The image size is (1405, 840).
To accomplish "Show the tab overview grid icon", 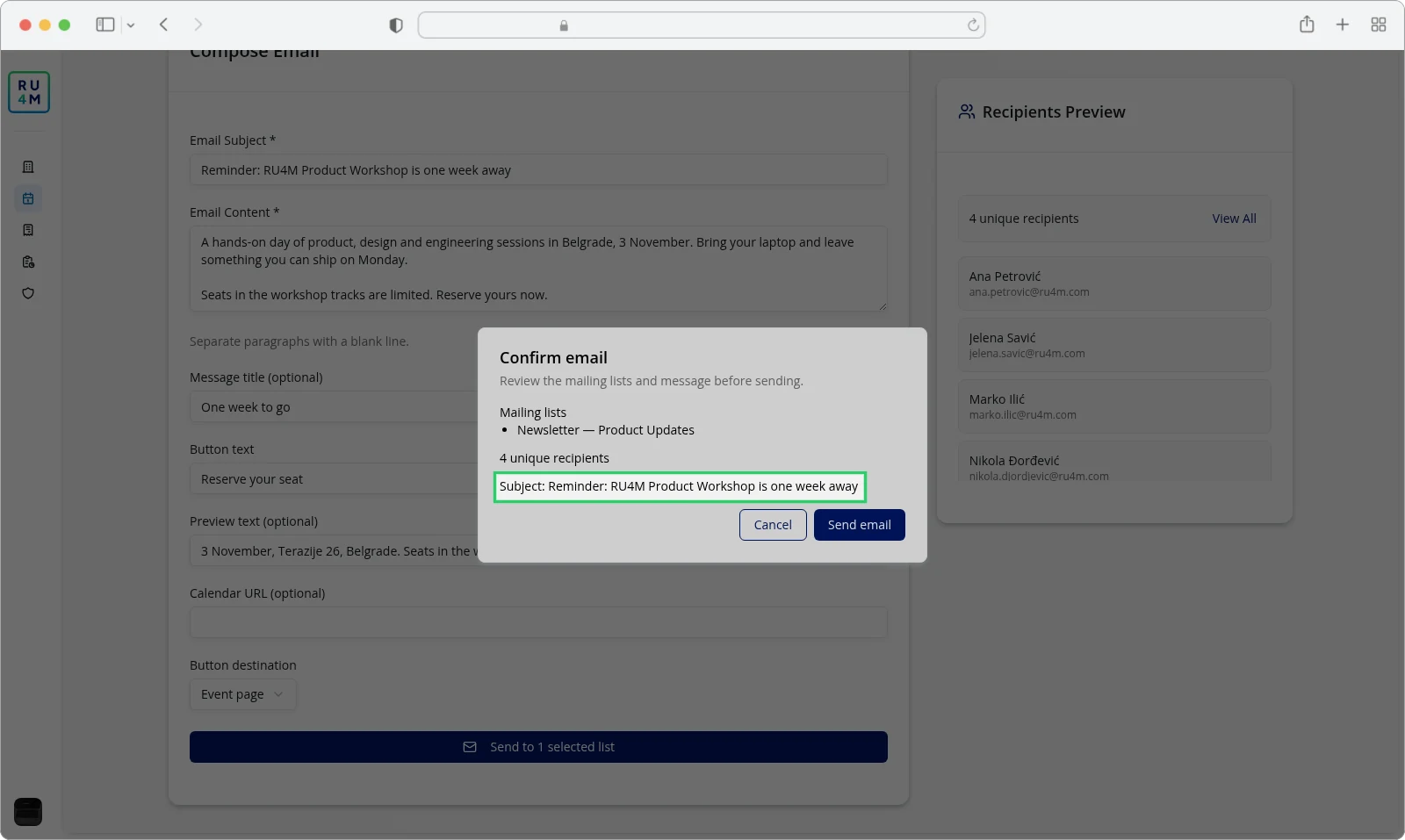I will tap(1379, 25).
